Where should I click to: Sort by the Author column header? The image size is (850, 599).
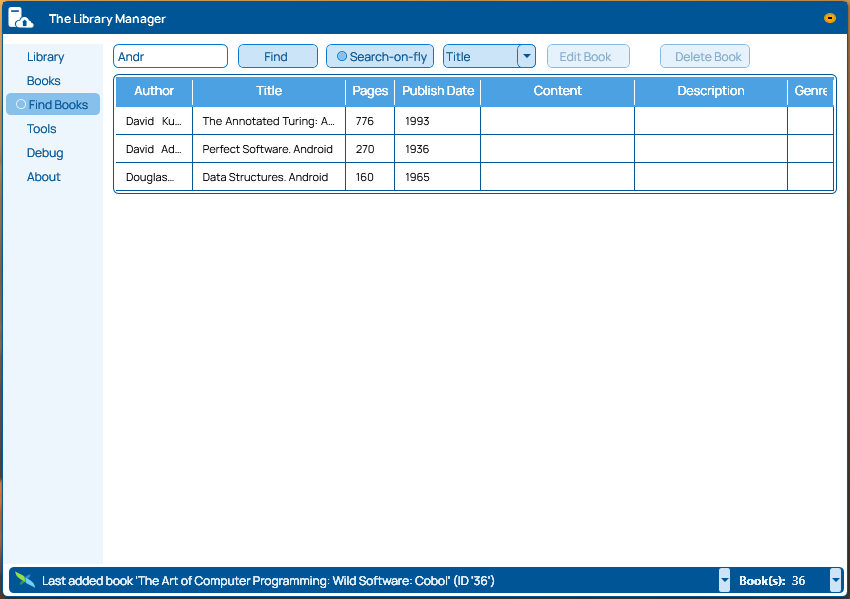pos(153,91)
